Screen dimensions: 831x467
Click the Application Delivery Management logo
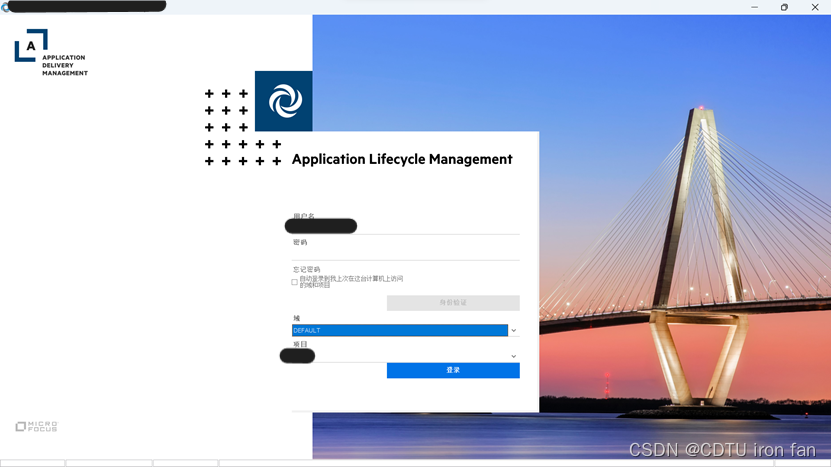click(51, 52)
